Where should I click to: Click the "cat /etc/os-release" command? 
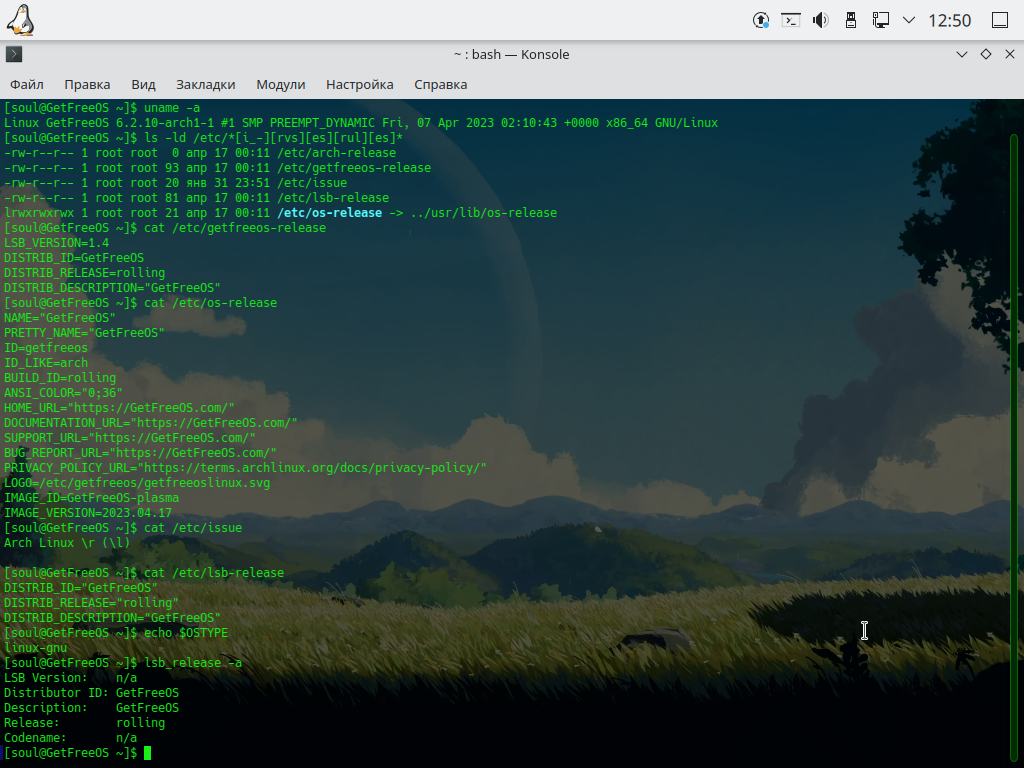coord(210,303)
